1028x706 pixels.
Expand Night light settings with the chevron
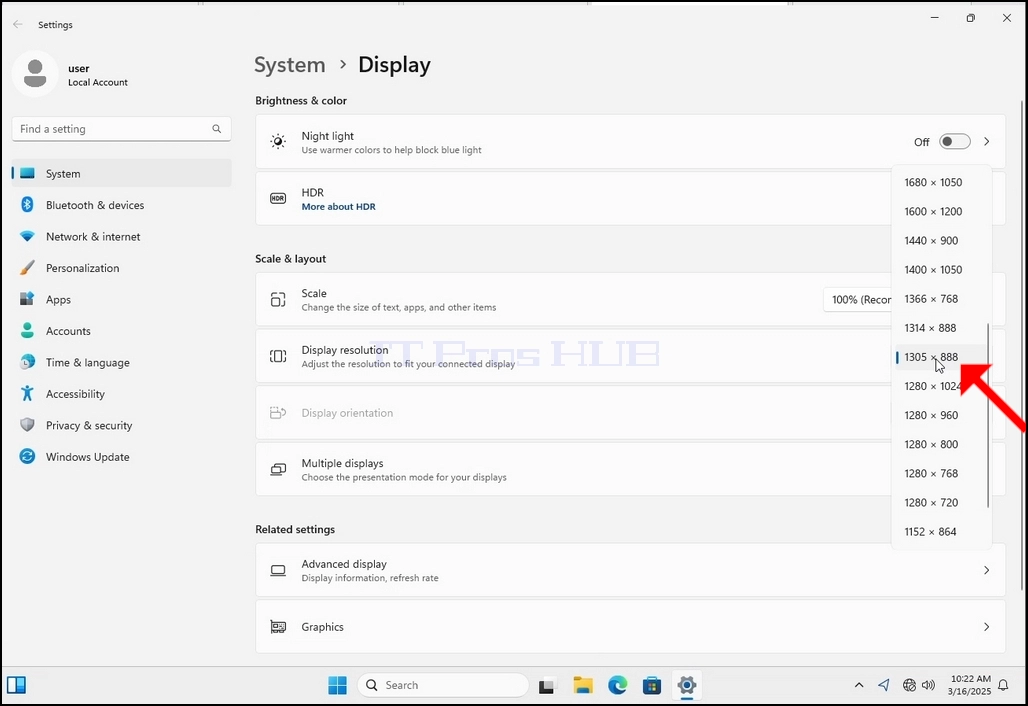[987, 142]
